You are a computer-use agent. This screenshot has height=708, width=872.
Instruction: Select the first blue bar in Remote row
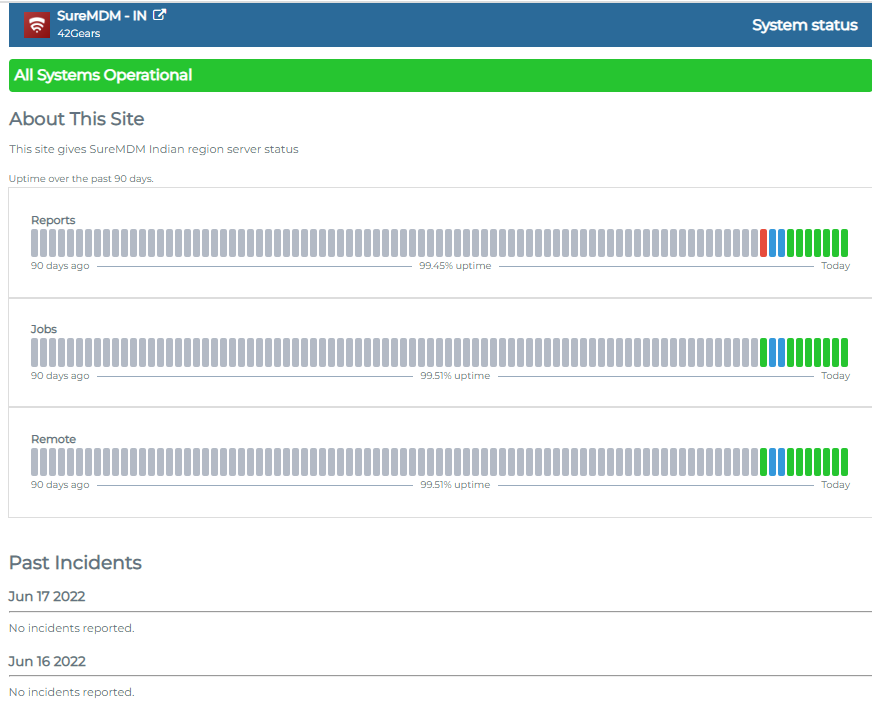(x=772, y=462)
